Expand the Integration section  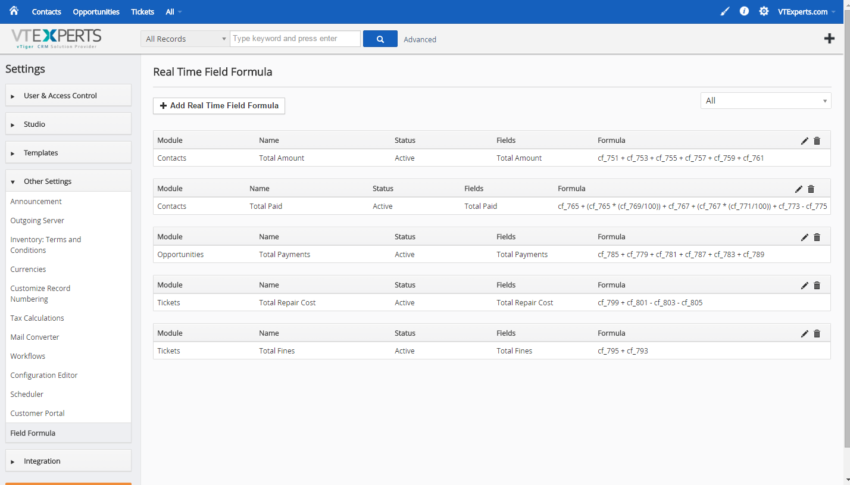point(68,461)
